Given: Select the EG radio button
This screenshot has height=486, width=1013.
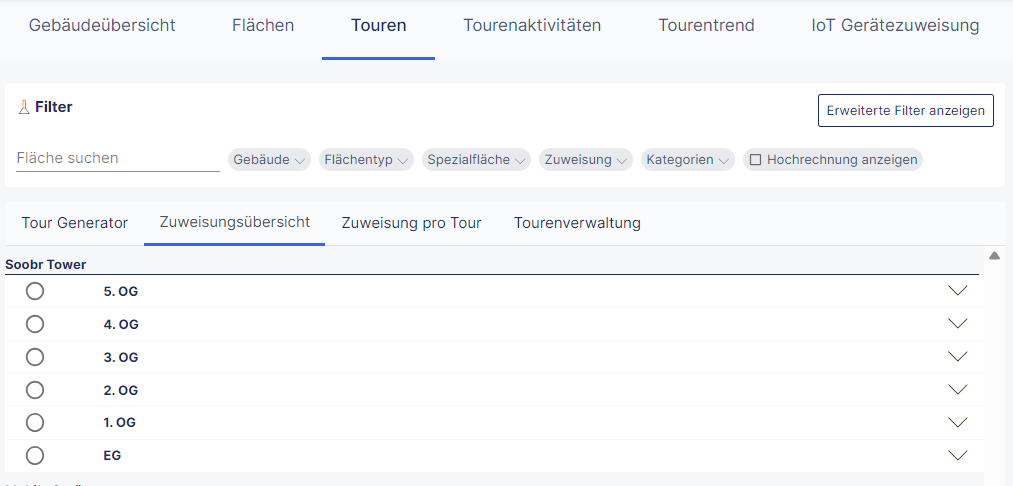Looking at the screenshot, I should click(35, 455).
